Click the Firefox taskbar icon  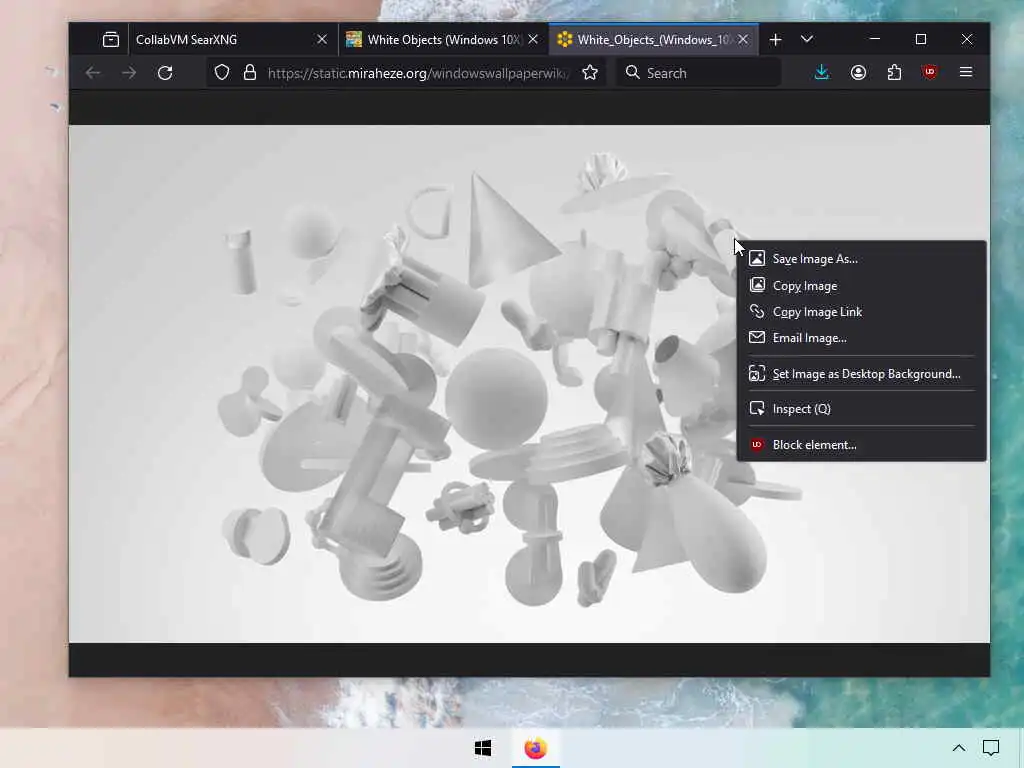pyautogui.click(x=536, y=748)
